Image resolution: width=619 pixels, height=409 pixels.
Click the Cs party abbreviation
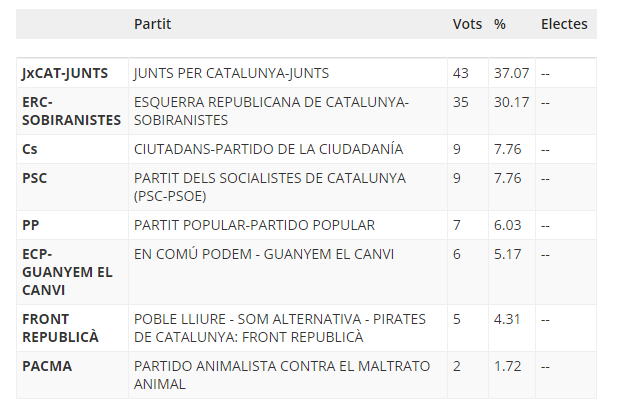click(31, 149)
